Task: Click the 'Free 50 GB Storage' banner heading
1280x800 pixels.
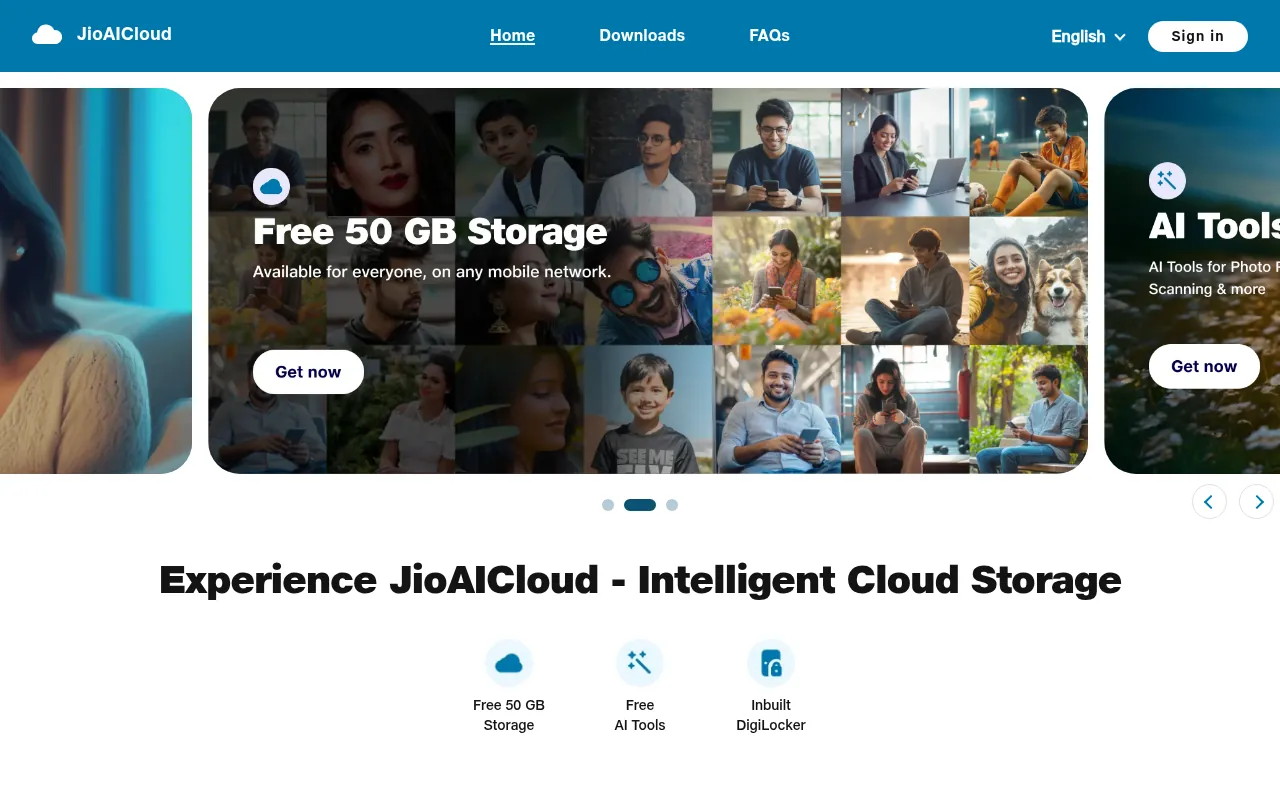Action: [x=430, y=232]
